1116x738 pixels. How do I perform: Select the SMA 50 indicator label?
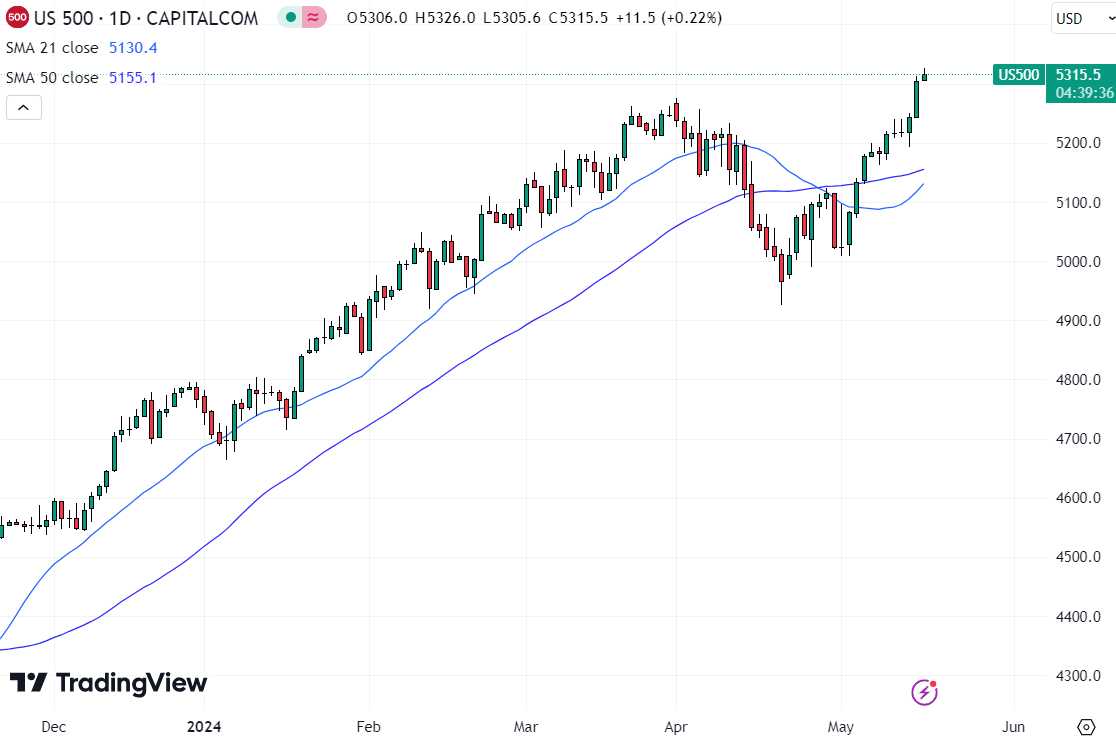click(x=51, y=77)
